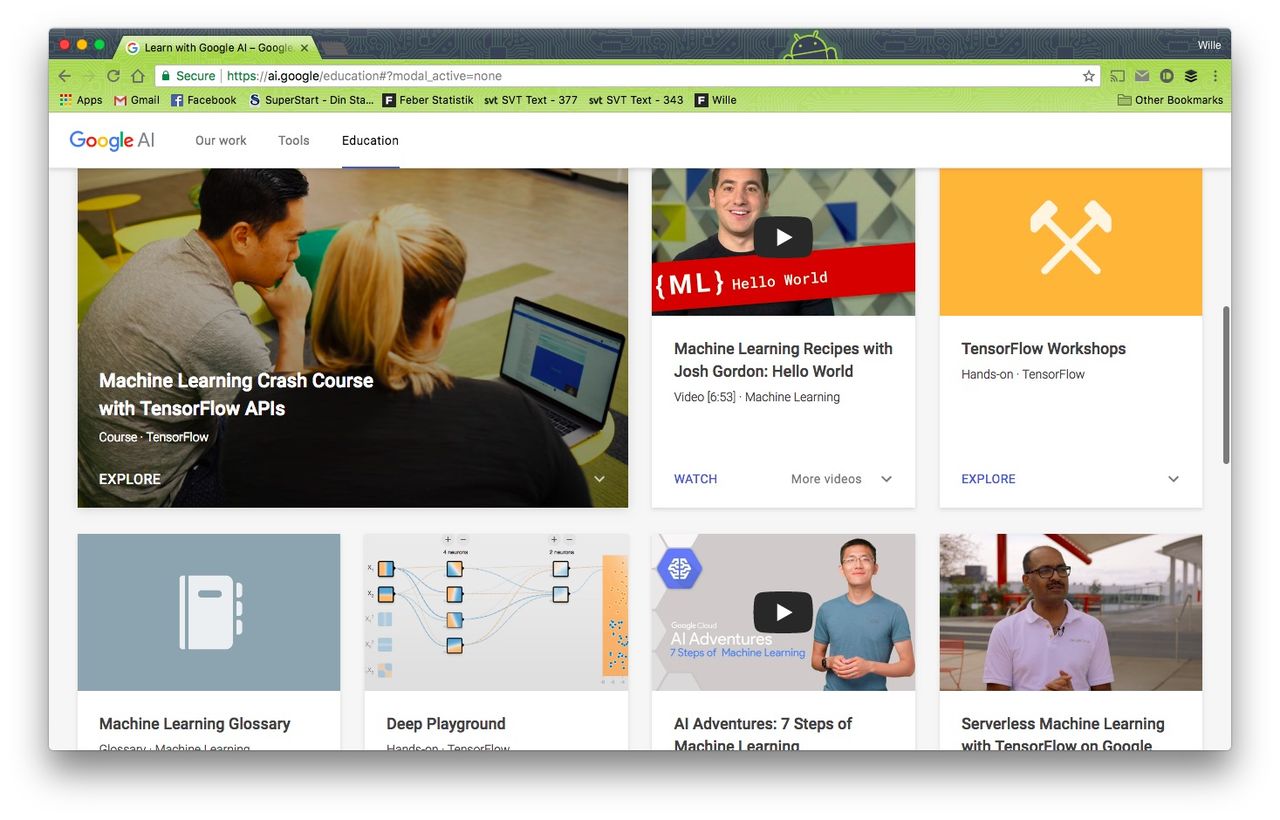Open the Gmail bookmark
This screenshot has width=1280, height=820.
[x=137, y=100]
